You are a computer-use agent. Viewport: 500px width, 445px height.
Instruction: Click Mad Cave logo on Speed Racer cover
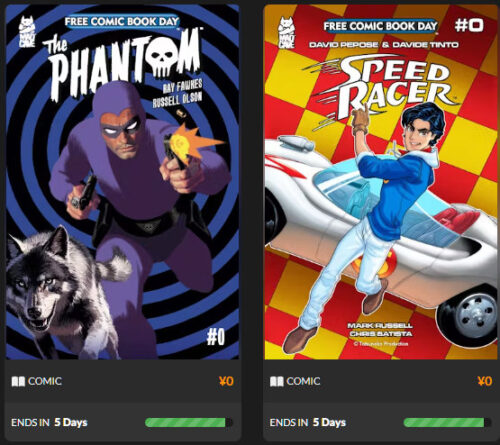(x=287, y=32)
